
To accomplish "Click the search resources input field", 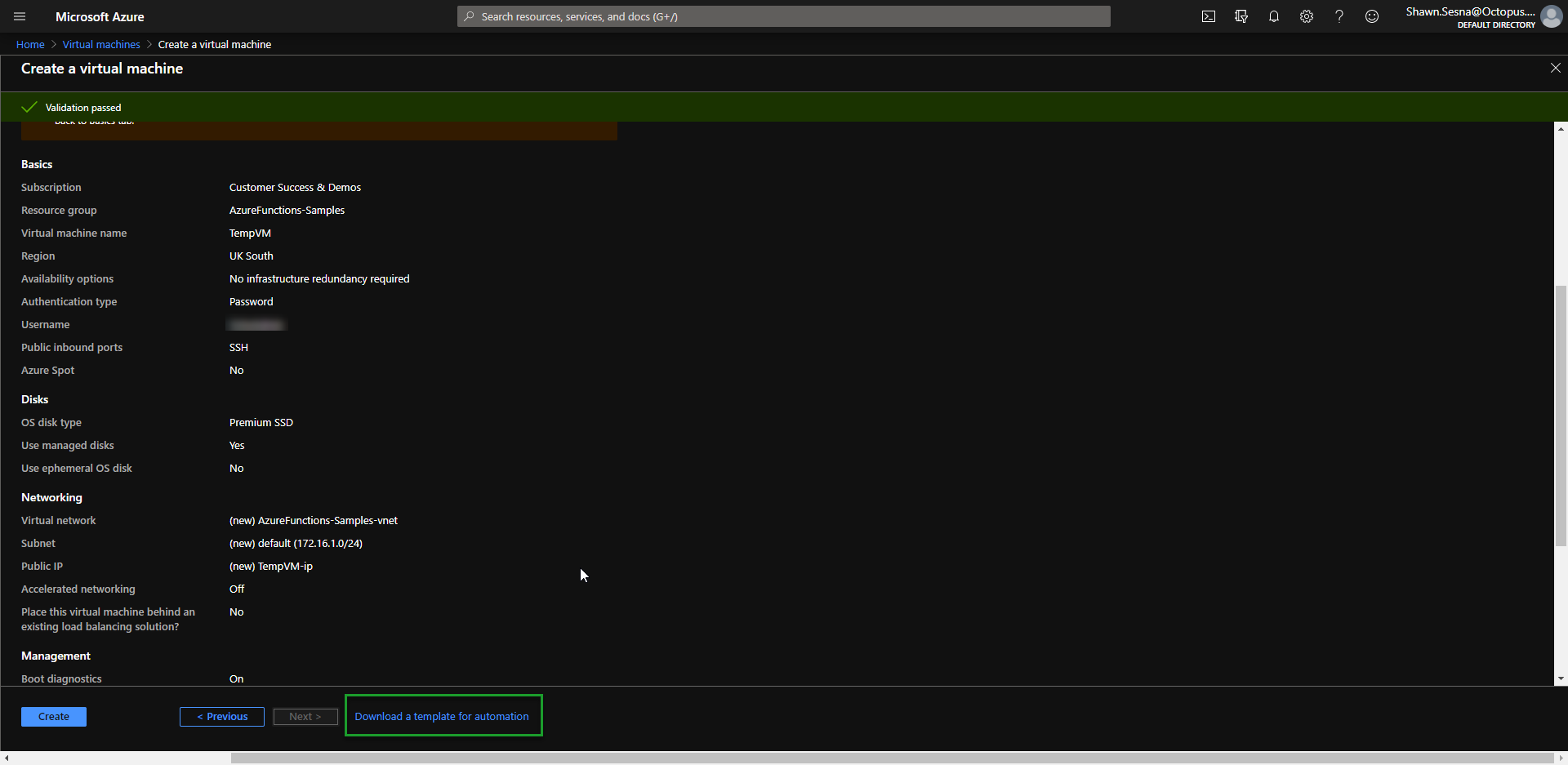I will click(784, 16).
